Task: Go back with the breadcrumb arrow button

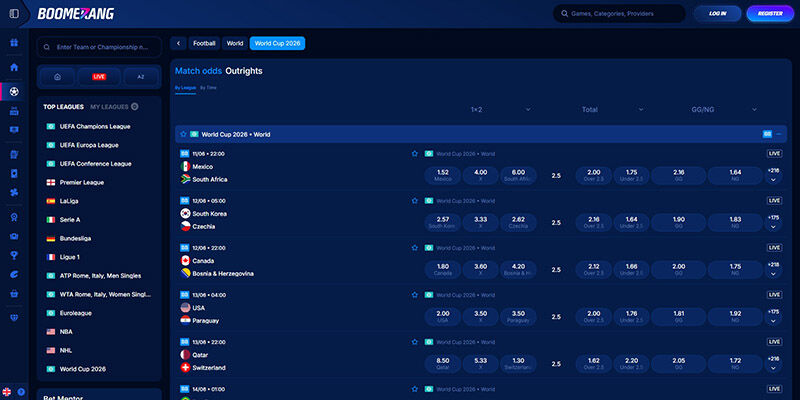Action: point(178,43)
